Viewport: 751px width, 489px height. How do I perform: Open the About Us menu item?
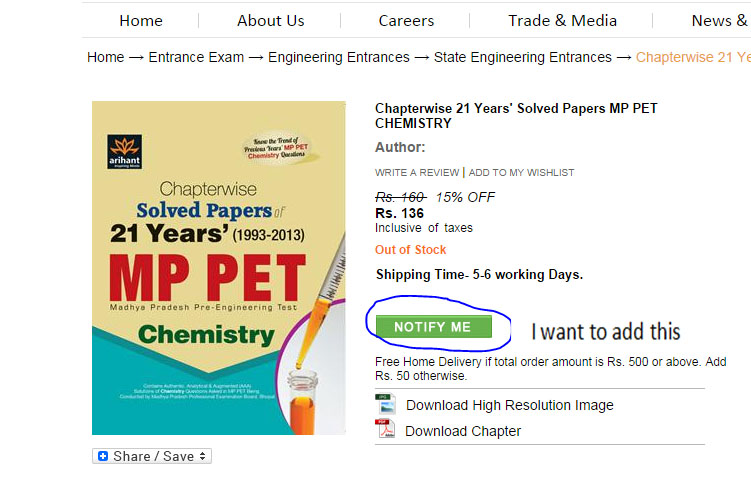(x=271, y=21)
